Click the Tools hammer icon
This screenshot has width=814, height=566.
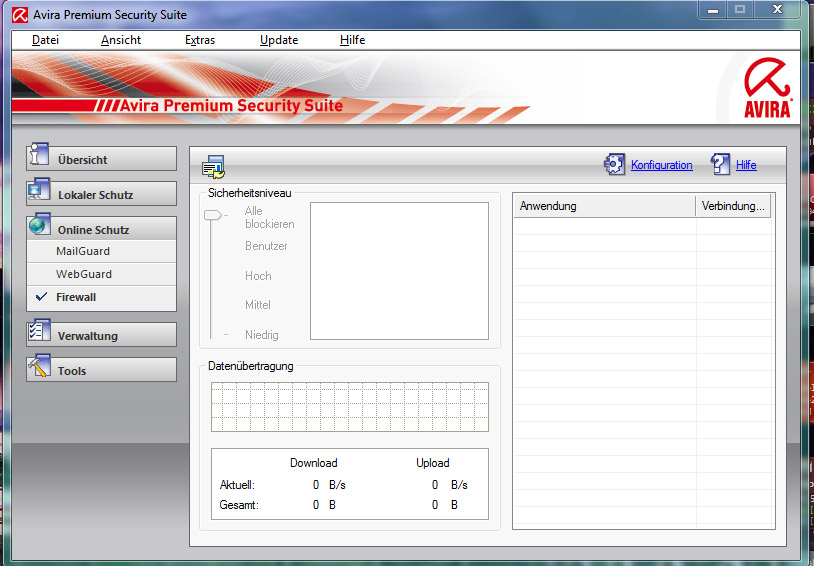[39, 366]
